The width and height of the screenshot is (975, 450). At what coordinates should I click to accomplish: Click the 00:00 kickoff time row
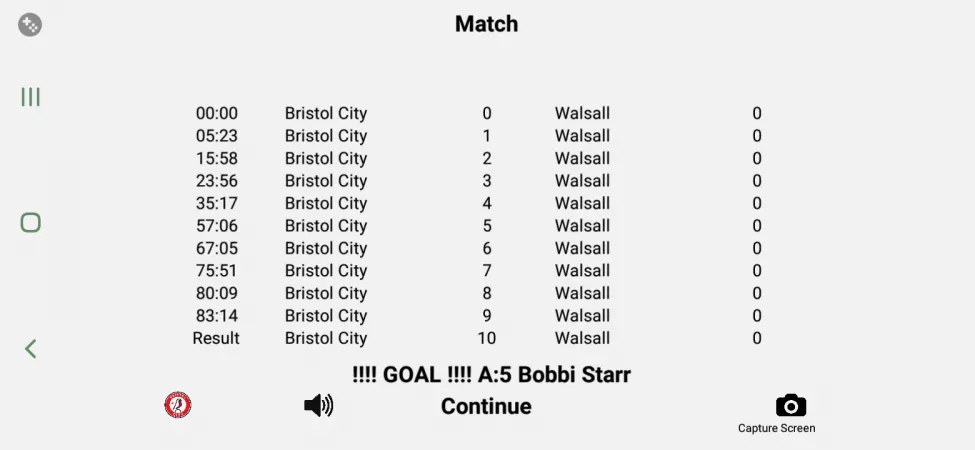tap(217, 113)
